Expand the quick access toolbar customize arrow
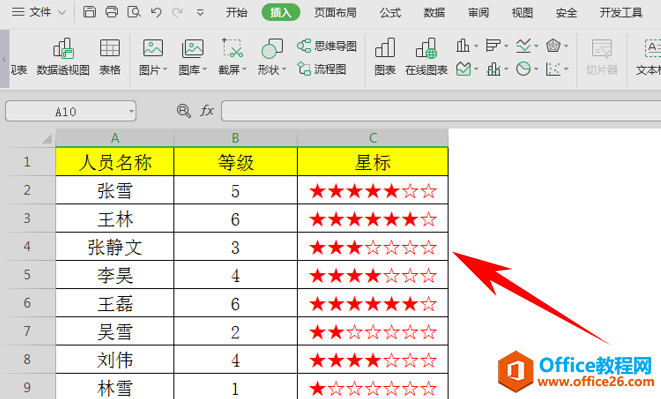 coord(200,13)
